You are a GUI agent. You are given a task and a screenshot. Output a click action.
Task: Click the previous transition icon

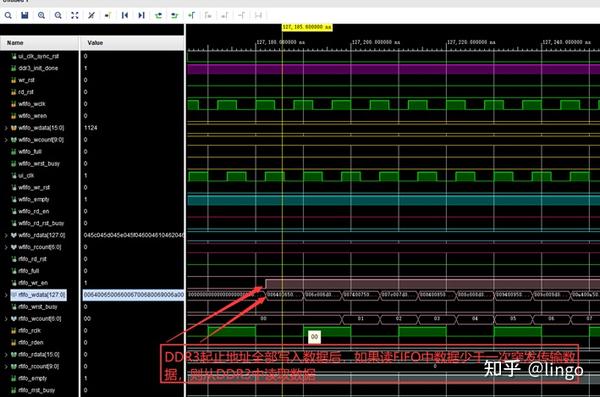[158, 15]
